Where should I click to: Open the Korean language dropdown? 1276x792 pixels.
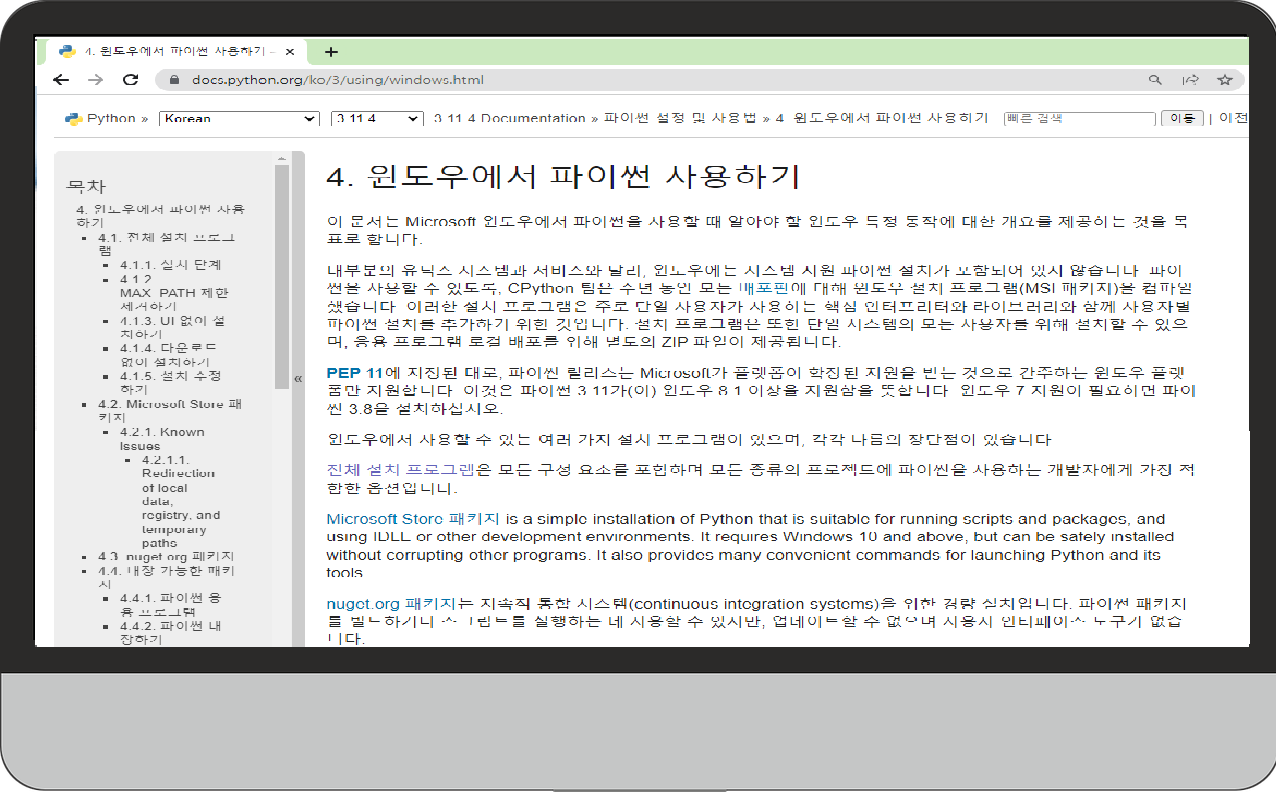[239, 118]
